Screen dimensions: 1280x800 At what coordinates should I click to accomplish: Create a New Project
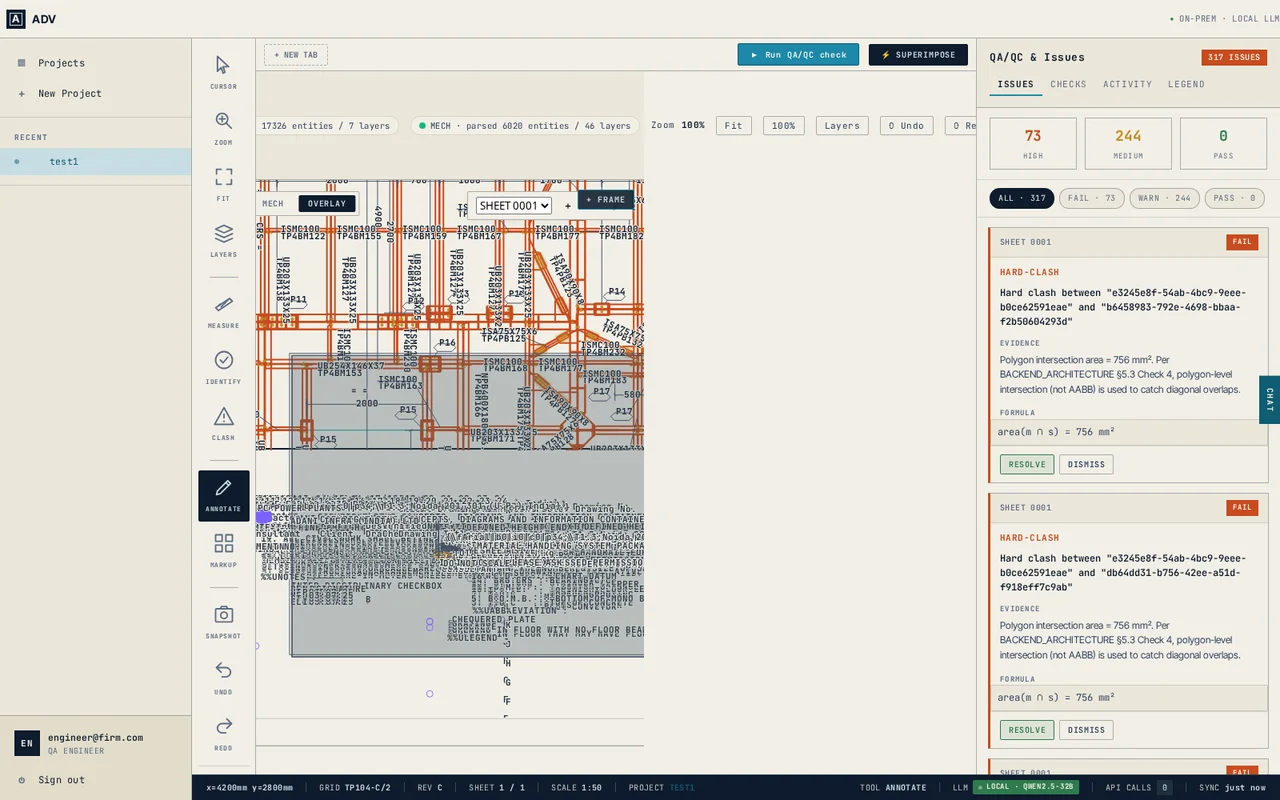tap(95, 93)
